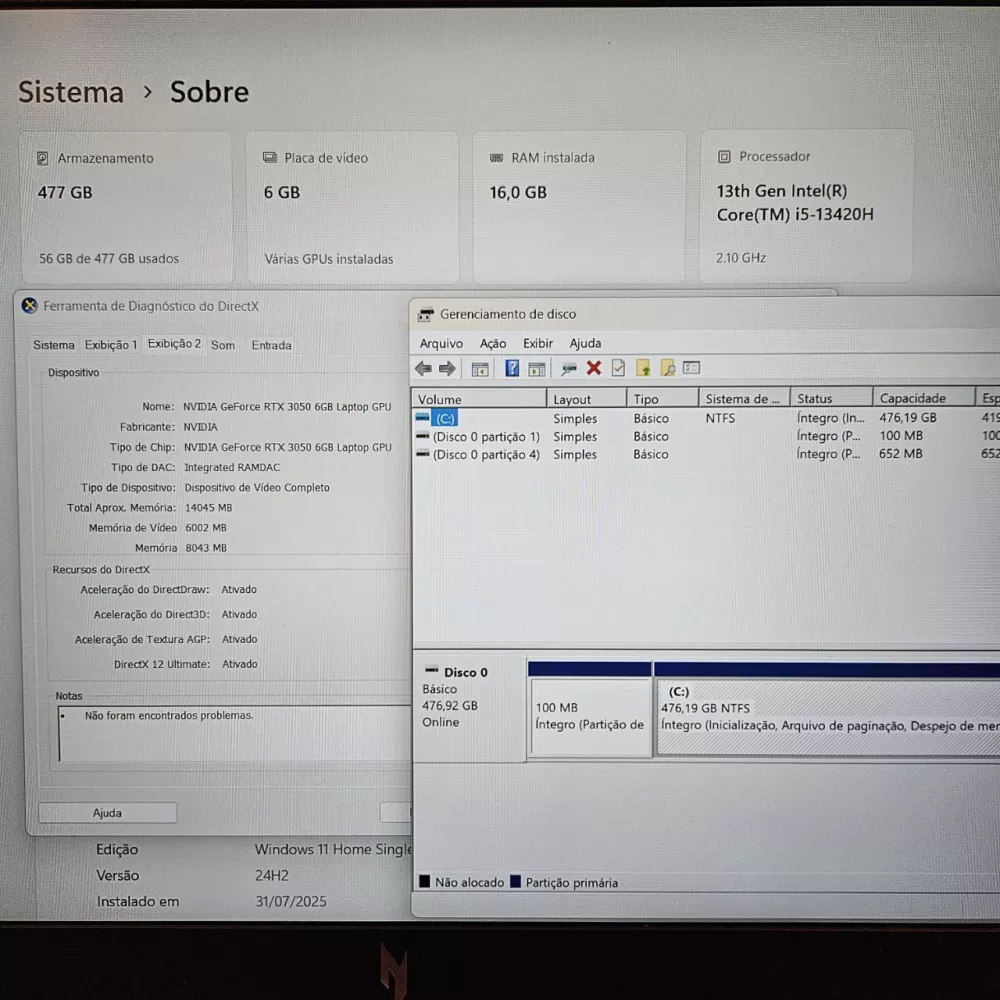Sort by the Sistema de... column header
The height and width of the screenshot is (1000, 1000).
(744, 399)
